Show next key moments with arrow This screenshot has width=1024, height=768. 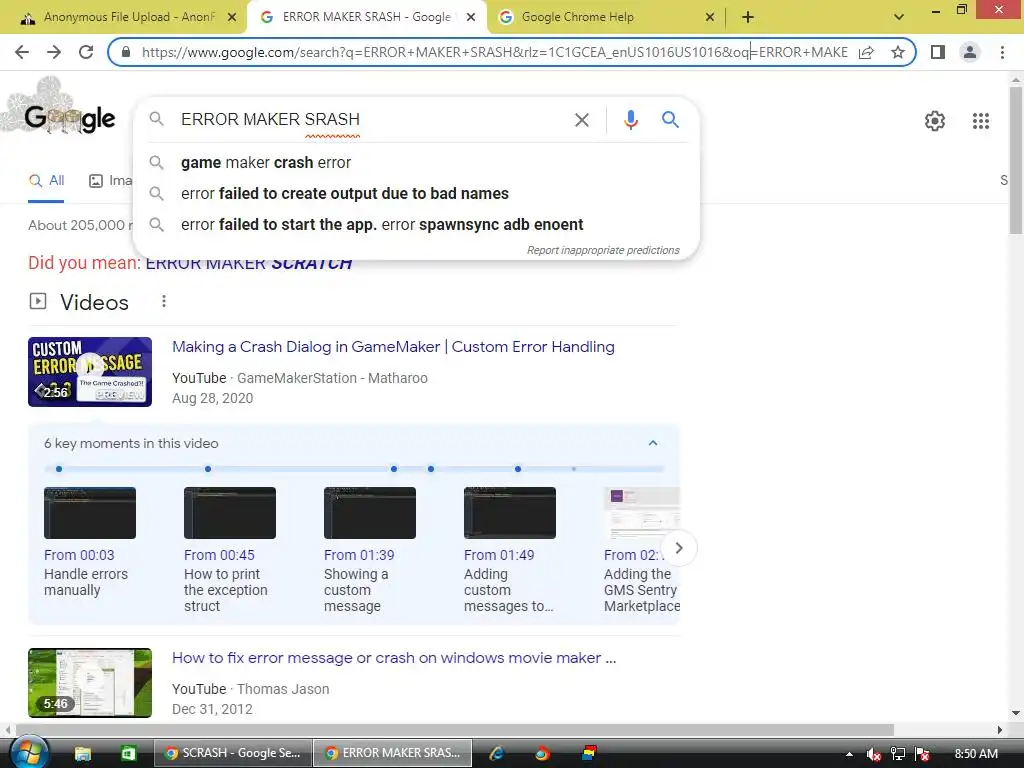679,548
